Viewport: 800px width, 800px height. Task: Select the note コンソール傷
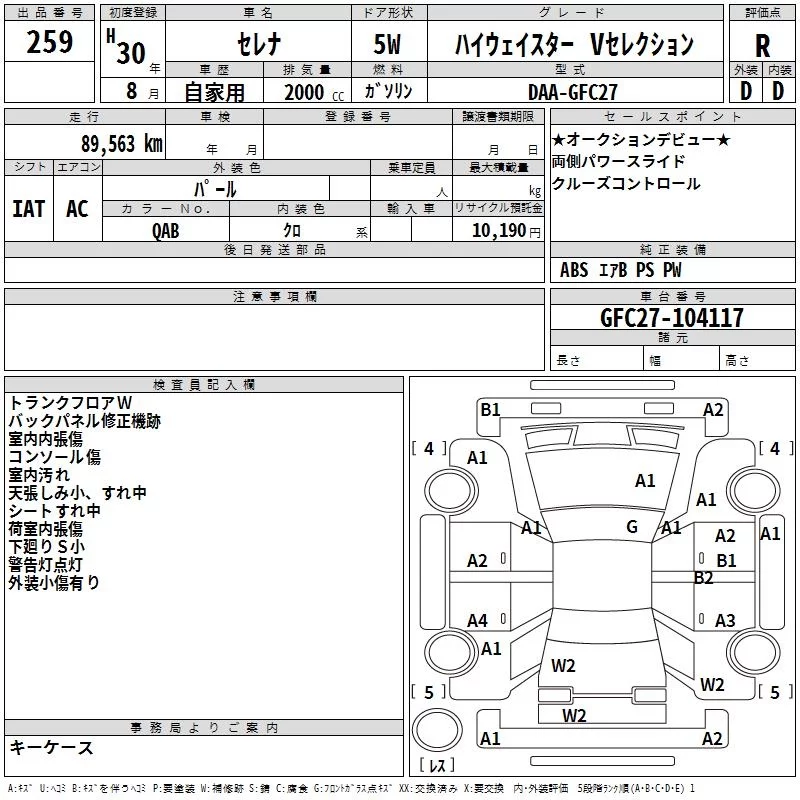tap(55, 457)
